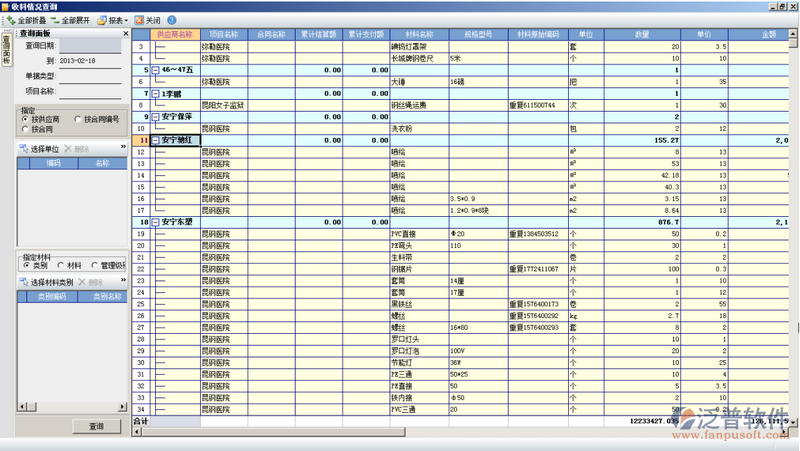Click the 查询 (query) button
Viewport: 800px width, 451px height.
pyautogui.click(x=95, y=427)
